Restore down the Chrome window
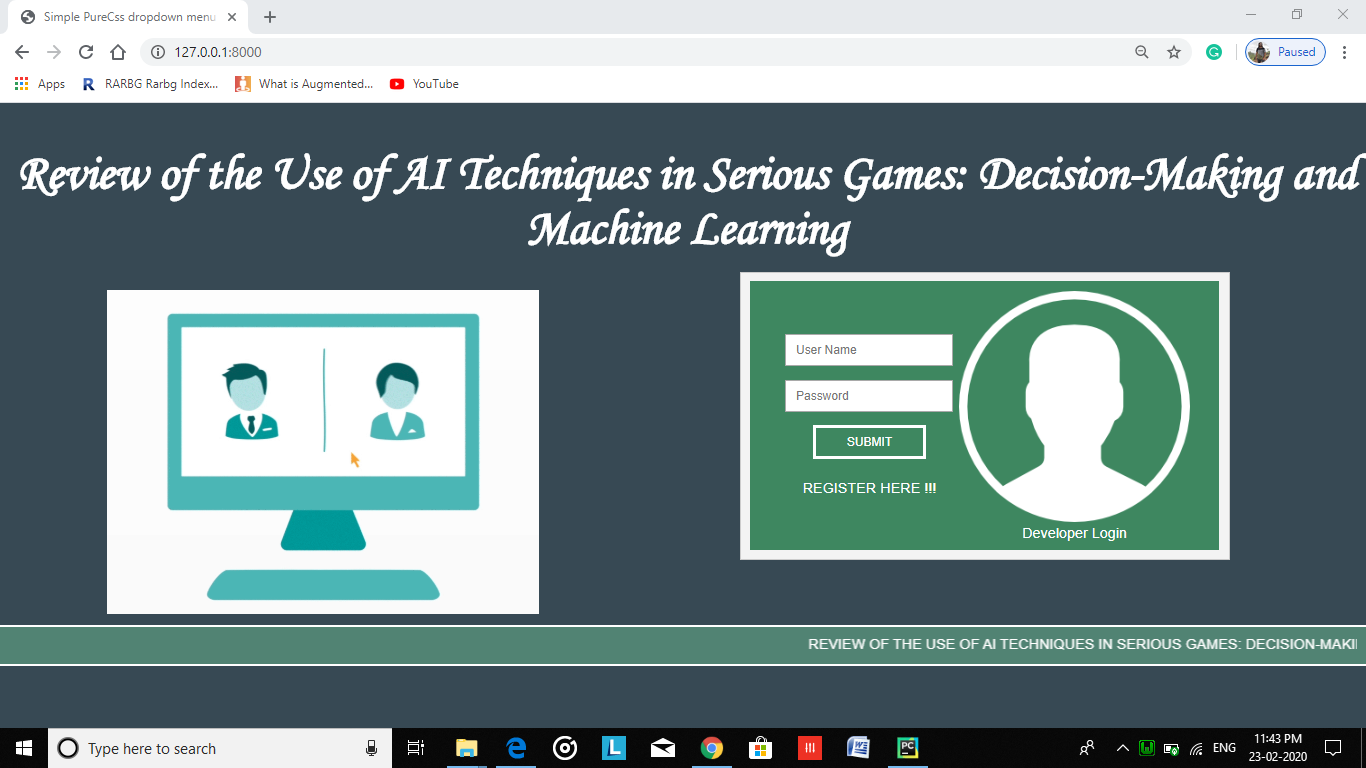This screenshot has width=1366, height=768. [1297, 14]
